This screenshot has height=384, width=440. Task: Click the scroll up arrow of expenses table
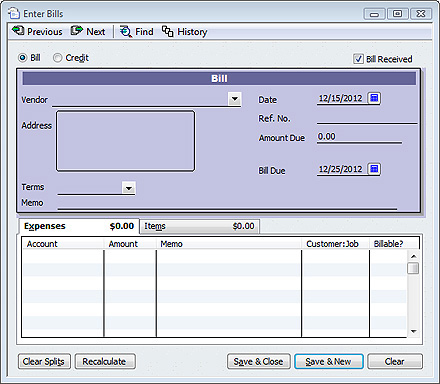tap(413, 256)
